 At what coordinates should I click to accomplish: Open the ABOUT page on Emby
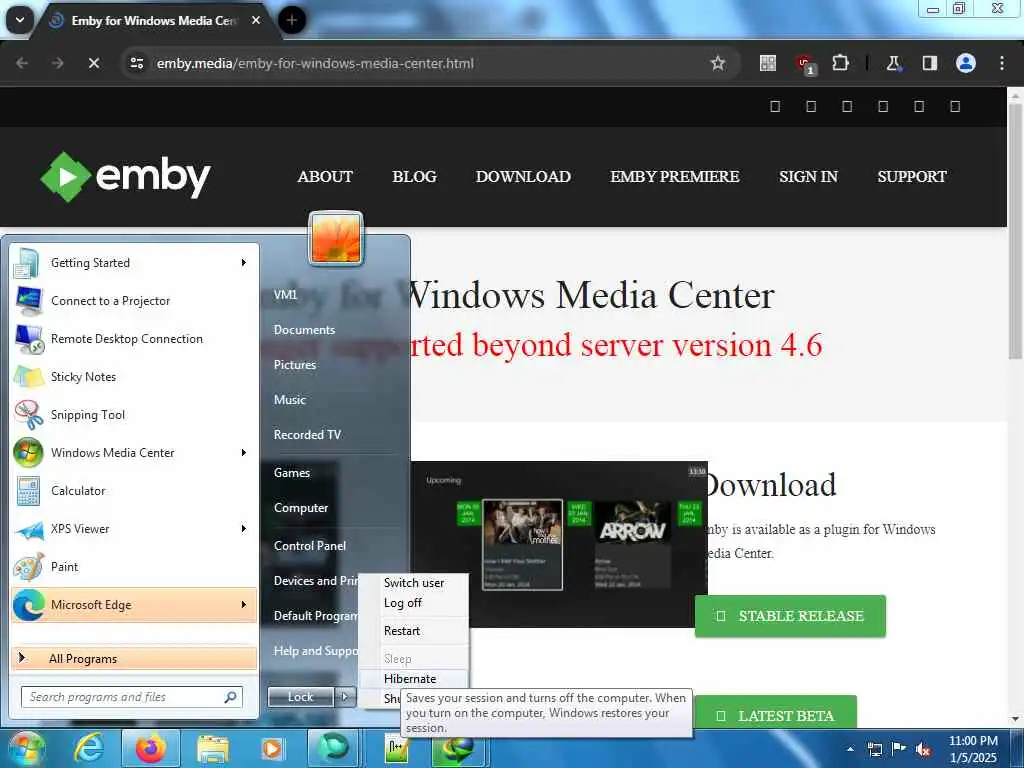coord(325,176)
